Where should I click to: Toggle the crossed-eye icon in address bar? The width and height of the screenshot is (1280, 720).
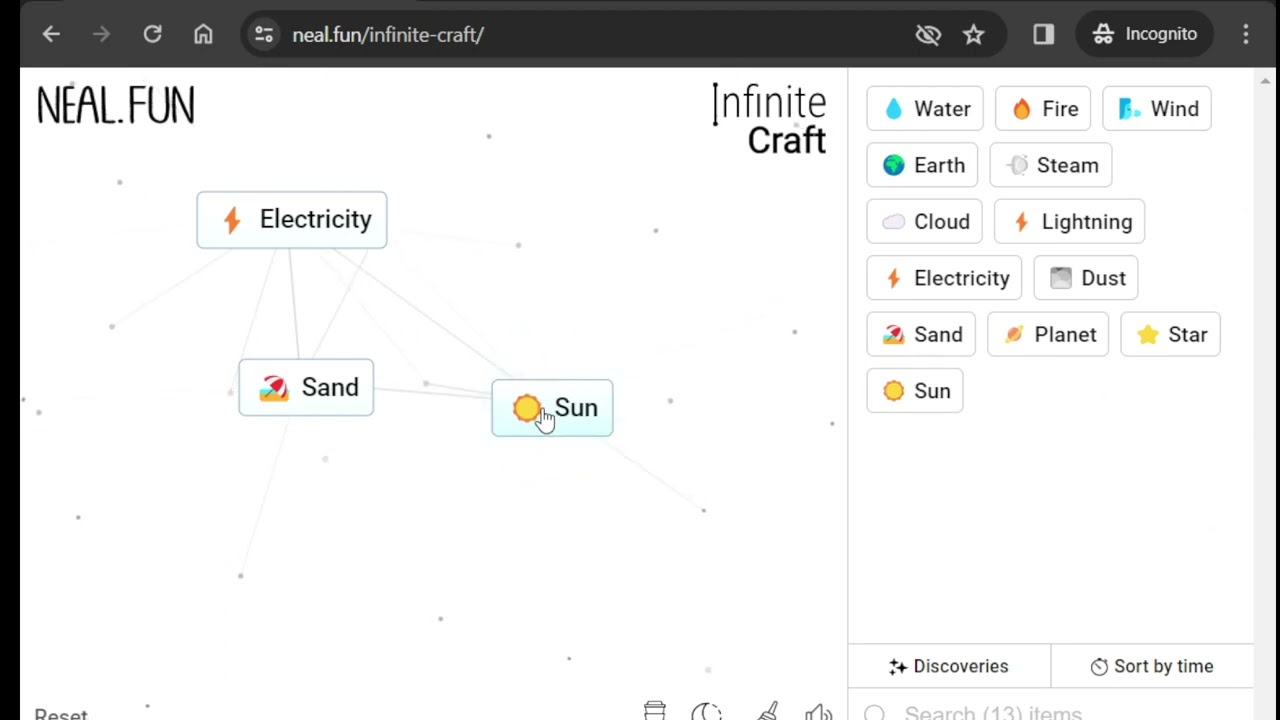click(x=928, y=34)
